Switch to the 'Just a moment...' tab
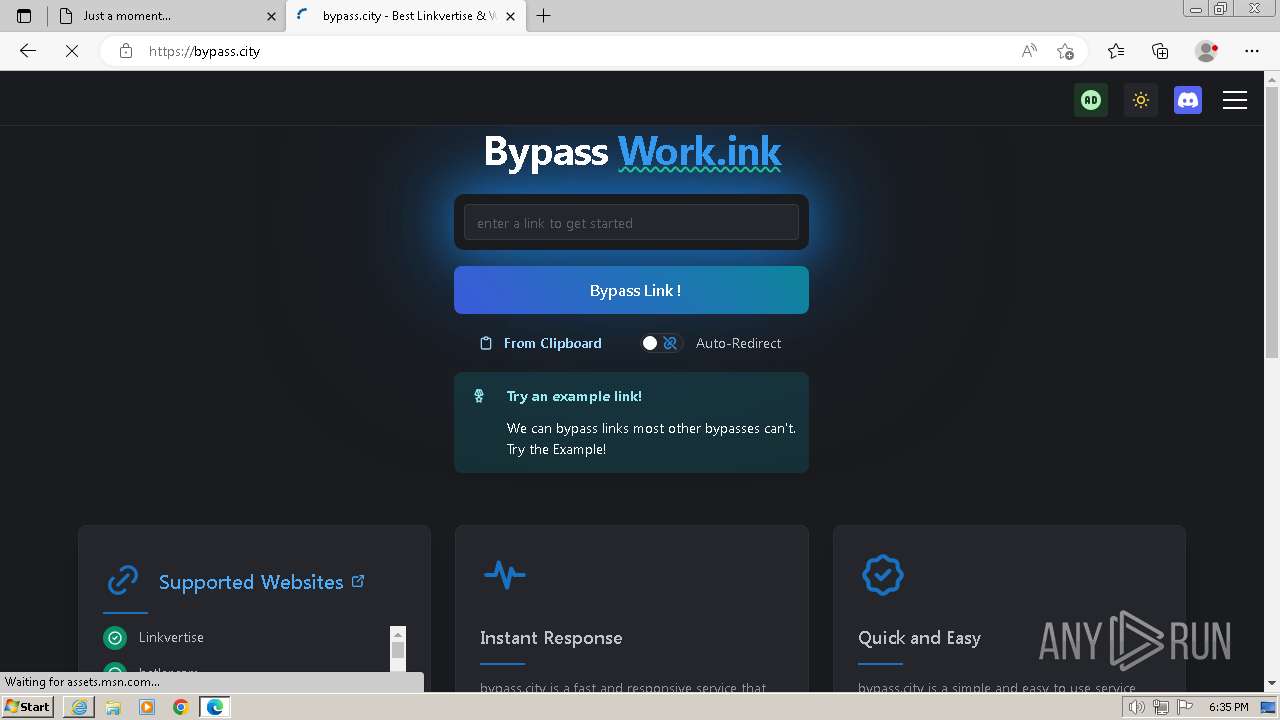Viewport: 1280px width, 720px height. (167, 16)
